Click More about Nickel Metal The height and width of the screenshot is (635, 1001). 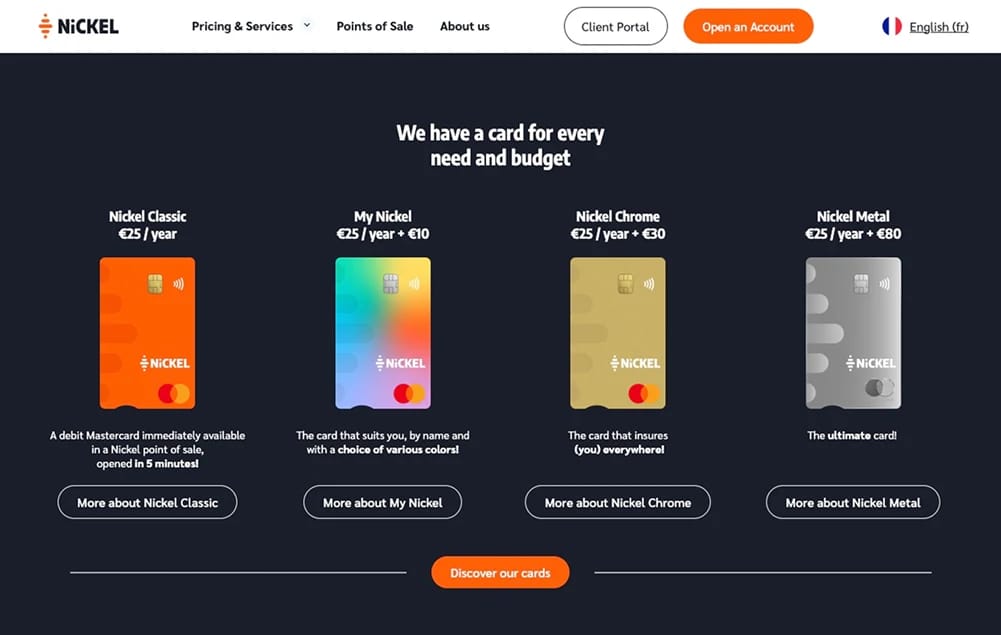pyautogui.click(x=853, y=502)
